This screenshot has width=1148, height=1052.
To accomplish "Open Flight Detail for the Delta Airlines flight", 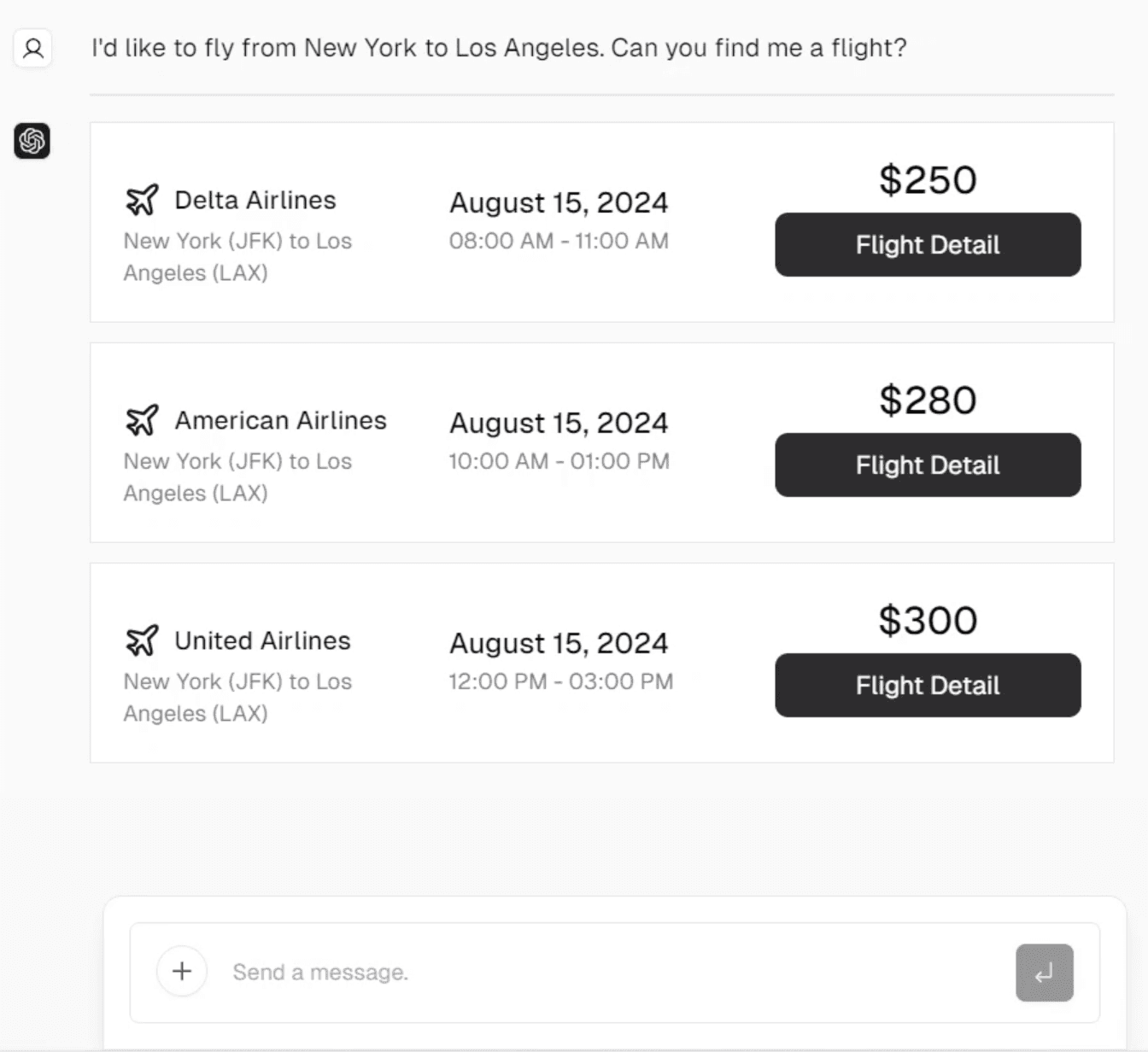I will (928, 245).
